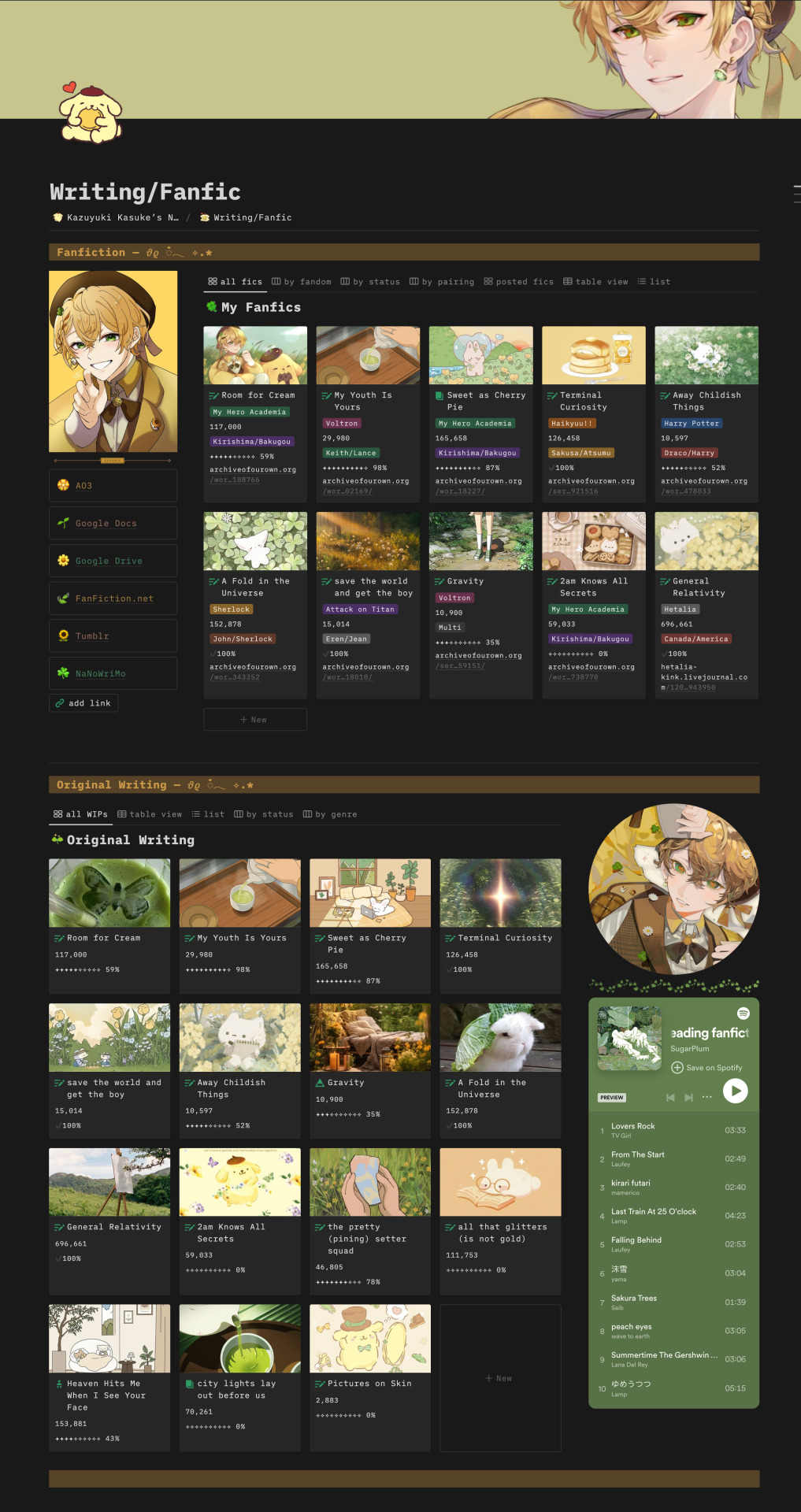Click the pencil icon on My Fanfics Room for Cream card

(x=213, y=395)
